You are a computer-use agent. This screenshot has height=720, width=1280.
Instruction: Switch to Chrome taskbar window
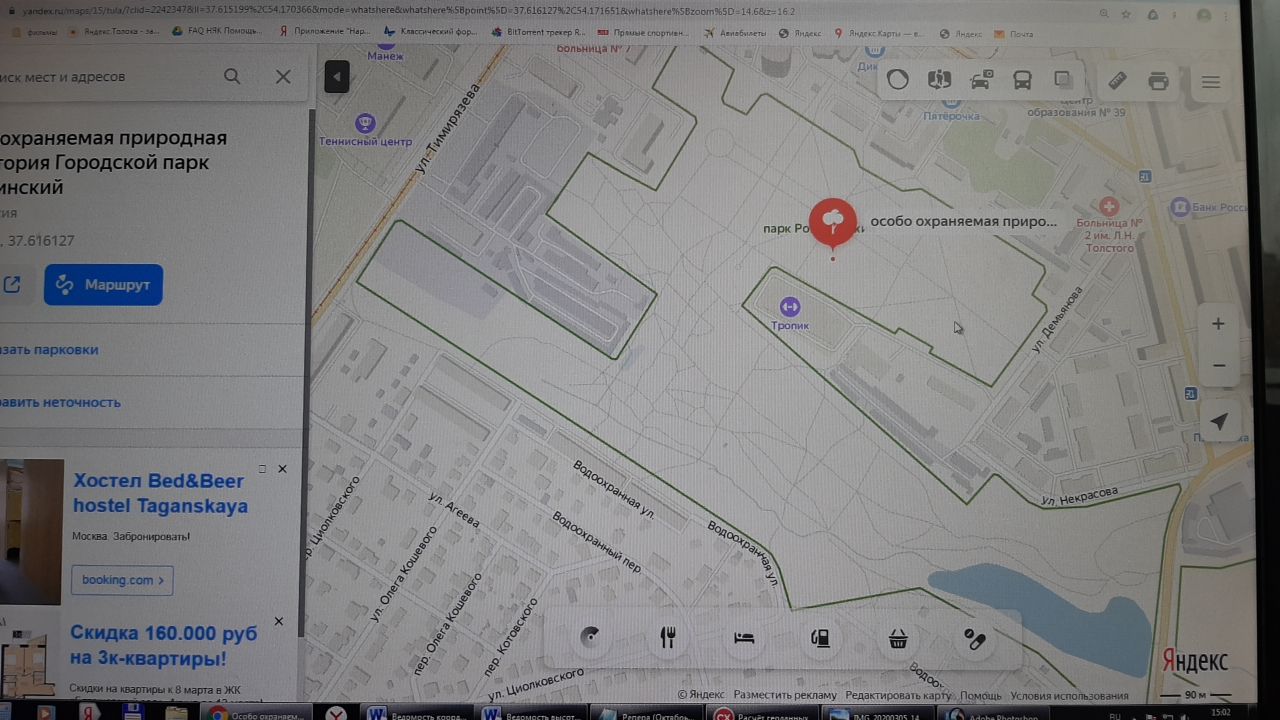point(256,714)
